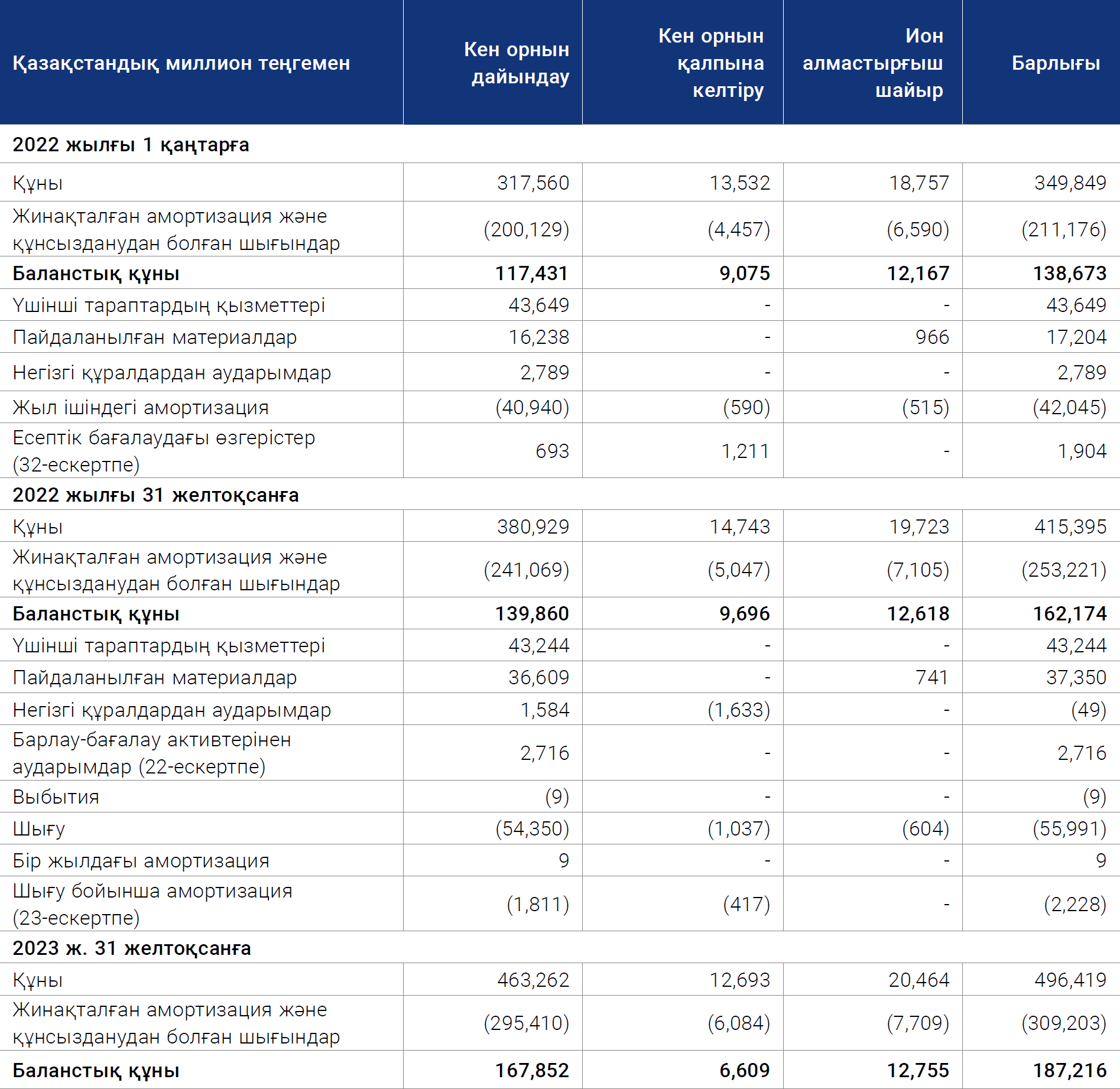Select the '2022 жылғы 1 қаңтарға' section heading
Viewport: 1120px width, 1089px height.
coord(131,145)
